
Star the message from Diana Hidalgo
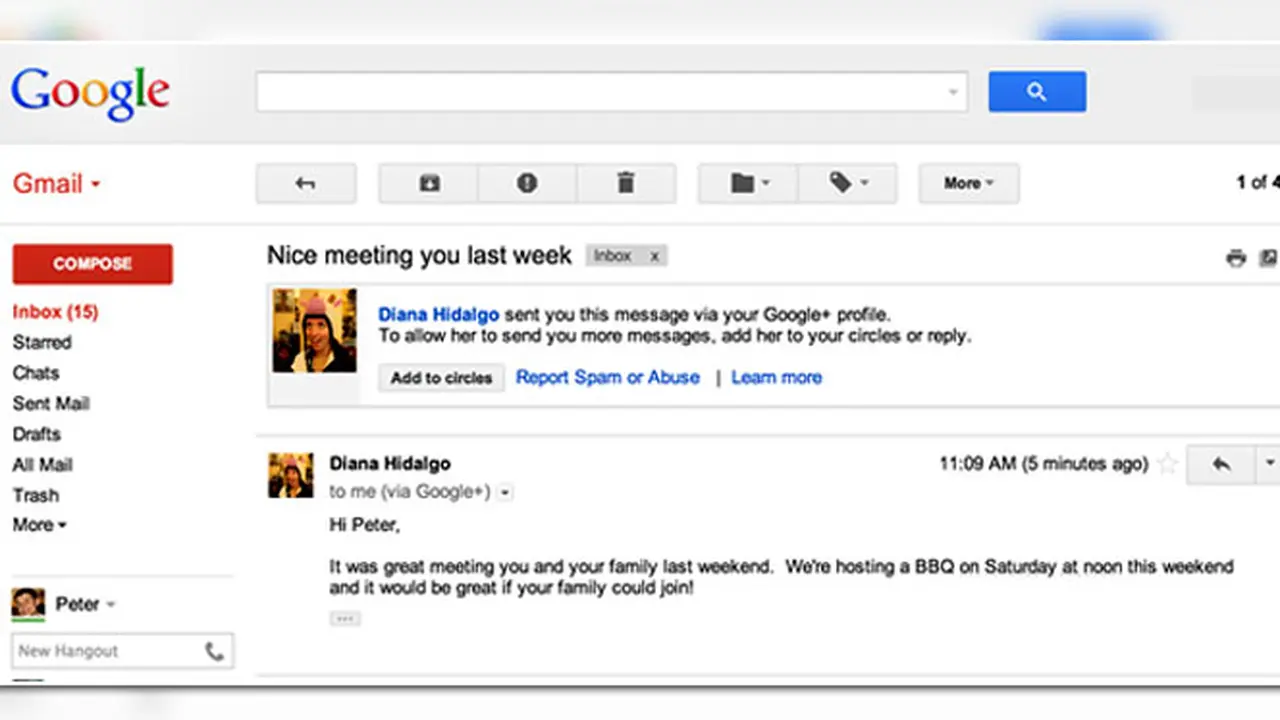1166,464
